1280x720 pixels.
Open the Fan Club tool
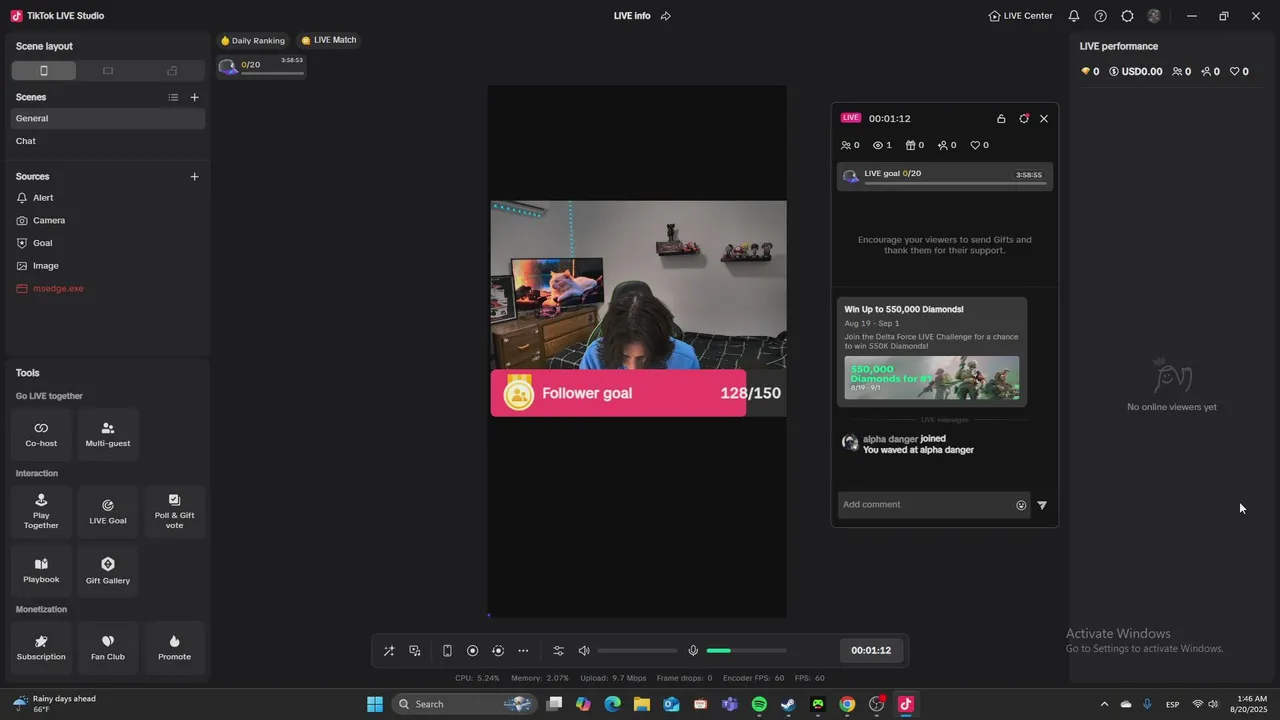click(108, 647)
